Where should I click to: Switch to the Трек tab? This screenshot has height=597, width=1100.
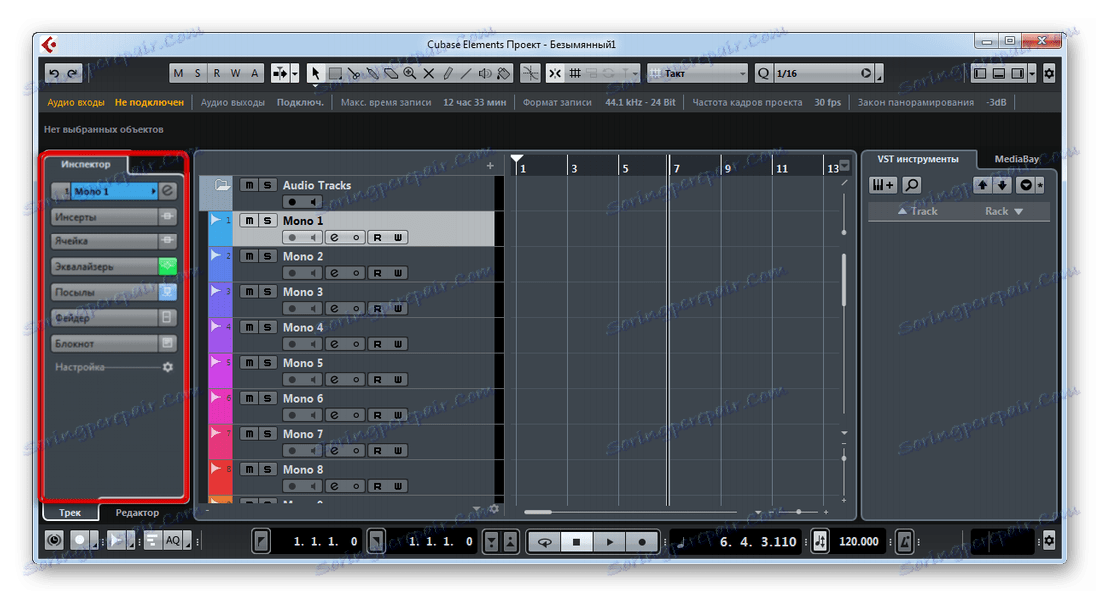click(x=69, y=513)
